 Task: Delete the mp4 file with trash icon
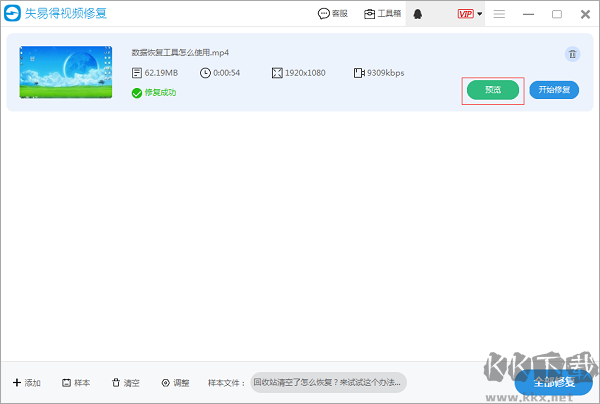[572, 54]
